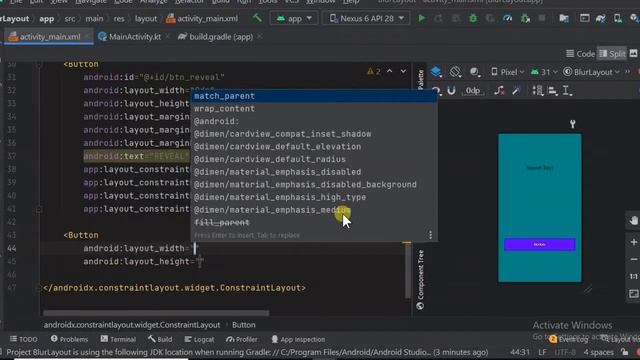
Task: Click Clear All Constraints icon
Action: pyautogui.click(x=499, y=90)
